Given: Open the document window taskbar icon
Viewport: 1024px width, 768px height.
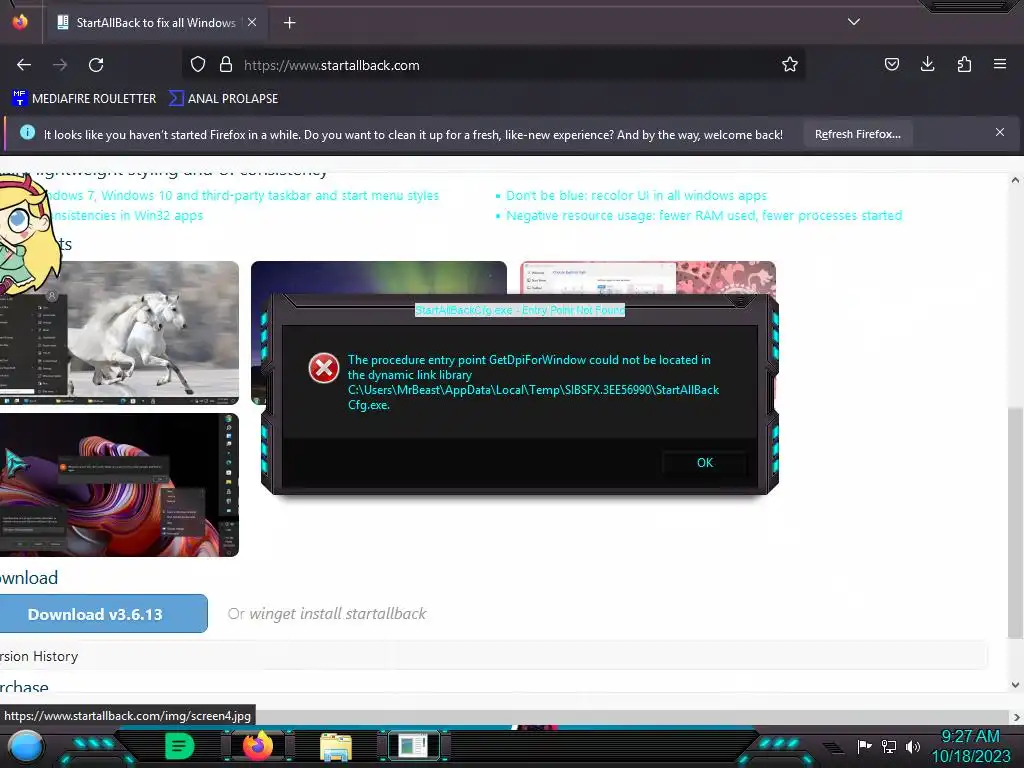Looking at the screenshot, I should (414, 746).
